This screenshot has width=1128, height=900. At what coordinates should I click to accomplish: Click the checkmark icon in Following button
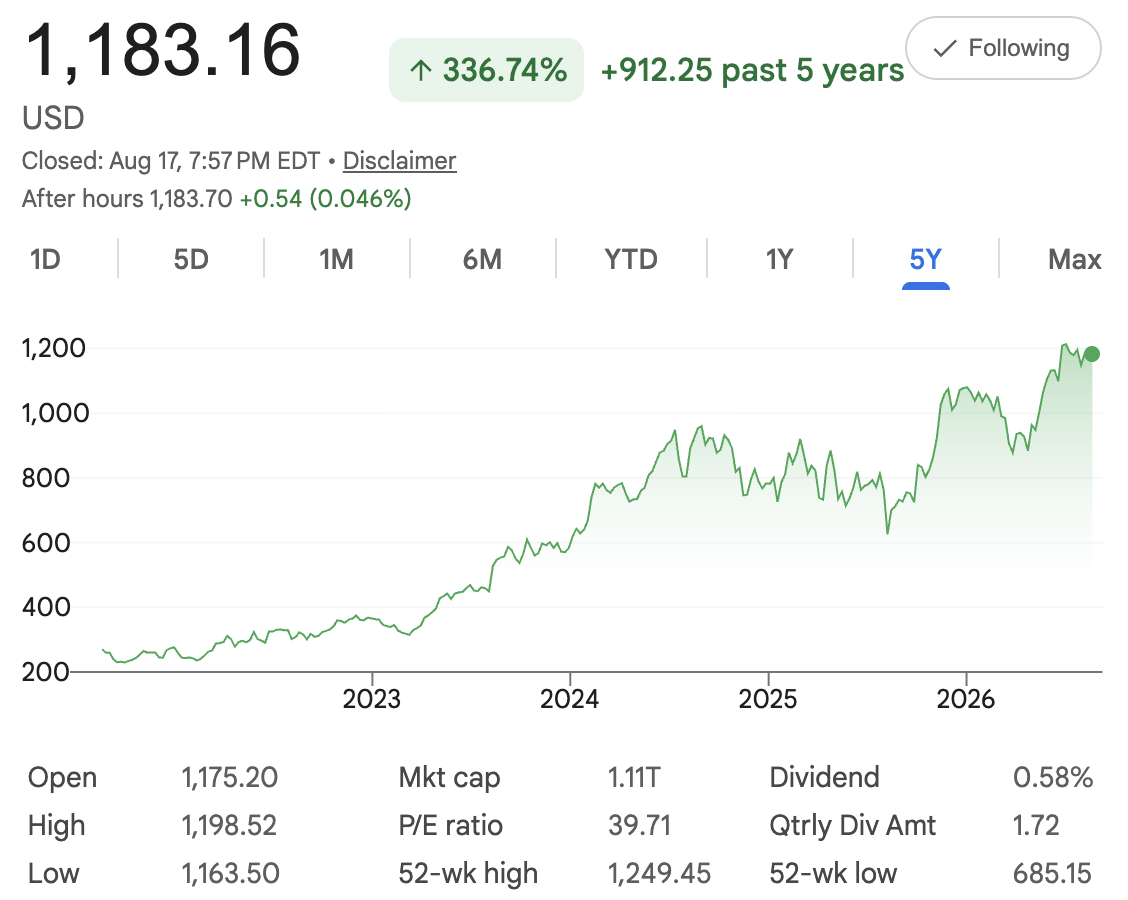tap(945, 49)
